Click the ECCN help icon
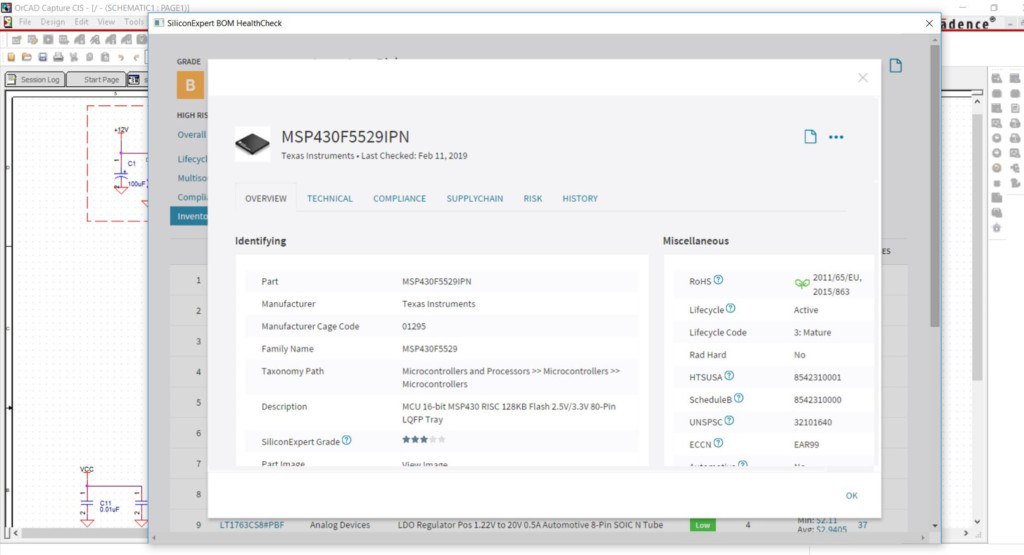The height and width of the screenshot is (555, 1024). 718,443
